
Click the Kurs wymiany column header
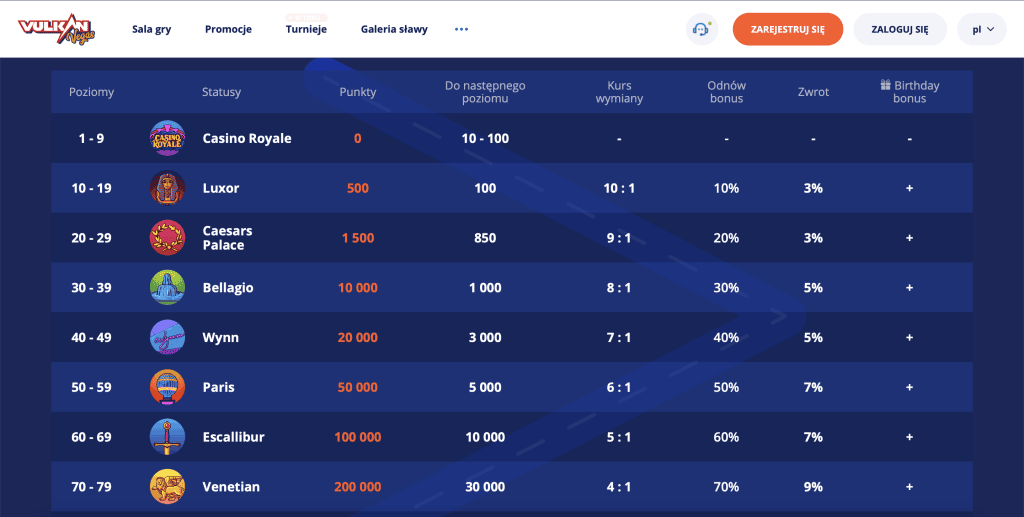[619, 92]
